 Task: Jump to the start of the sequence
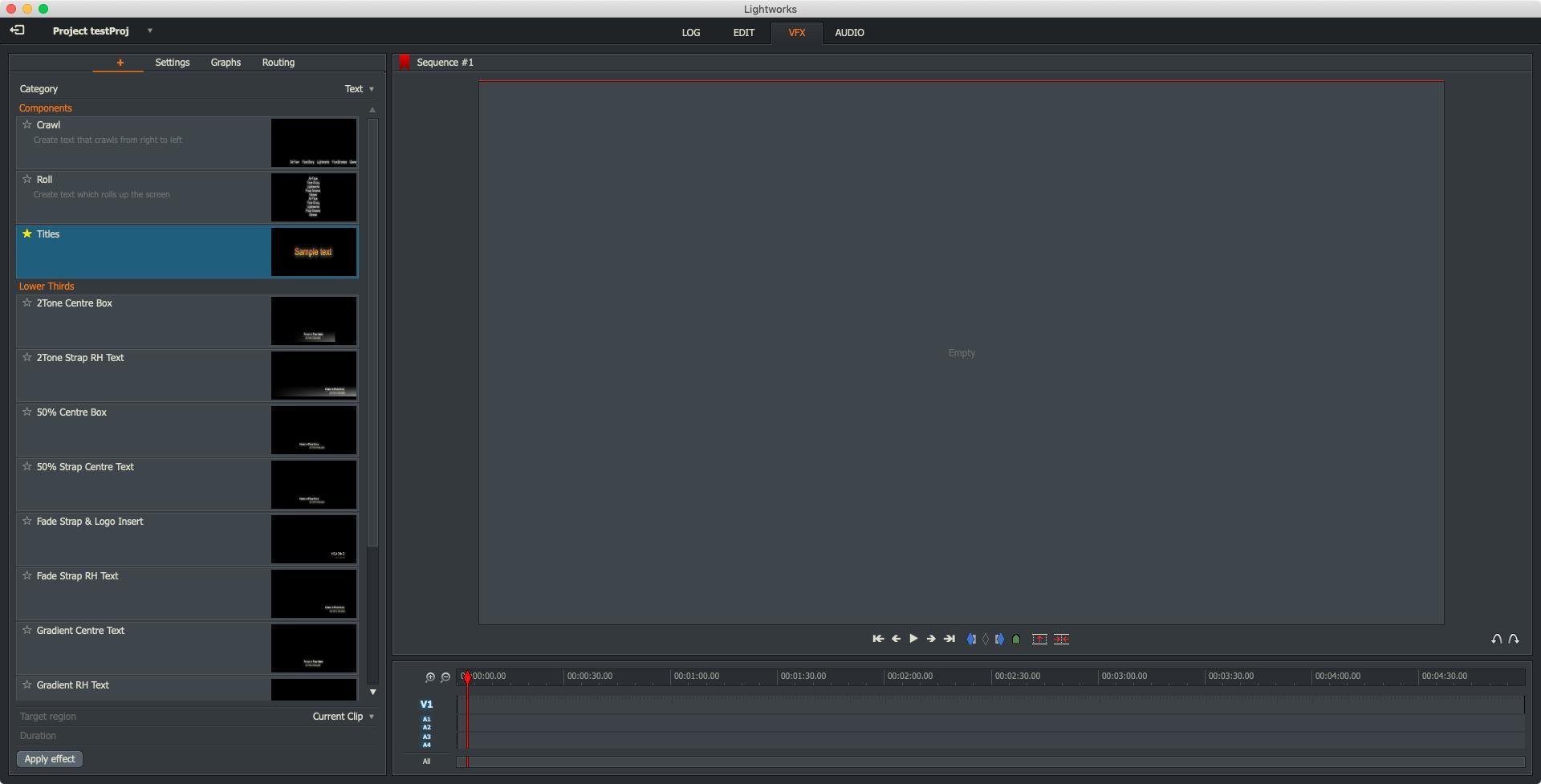point(878,639)
